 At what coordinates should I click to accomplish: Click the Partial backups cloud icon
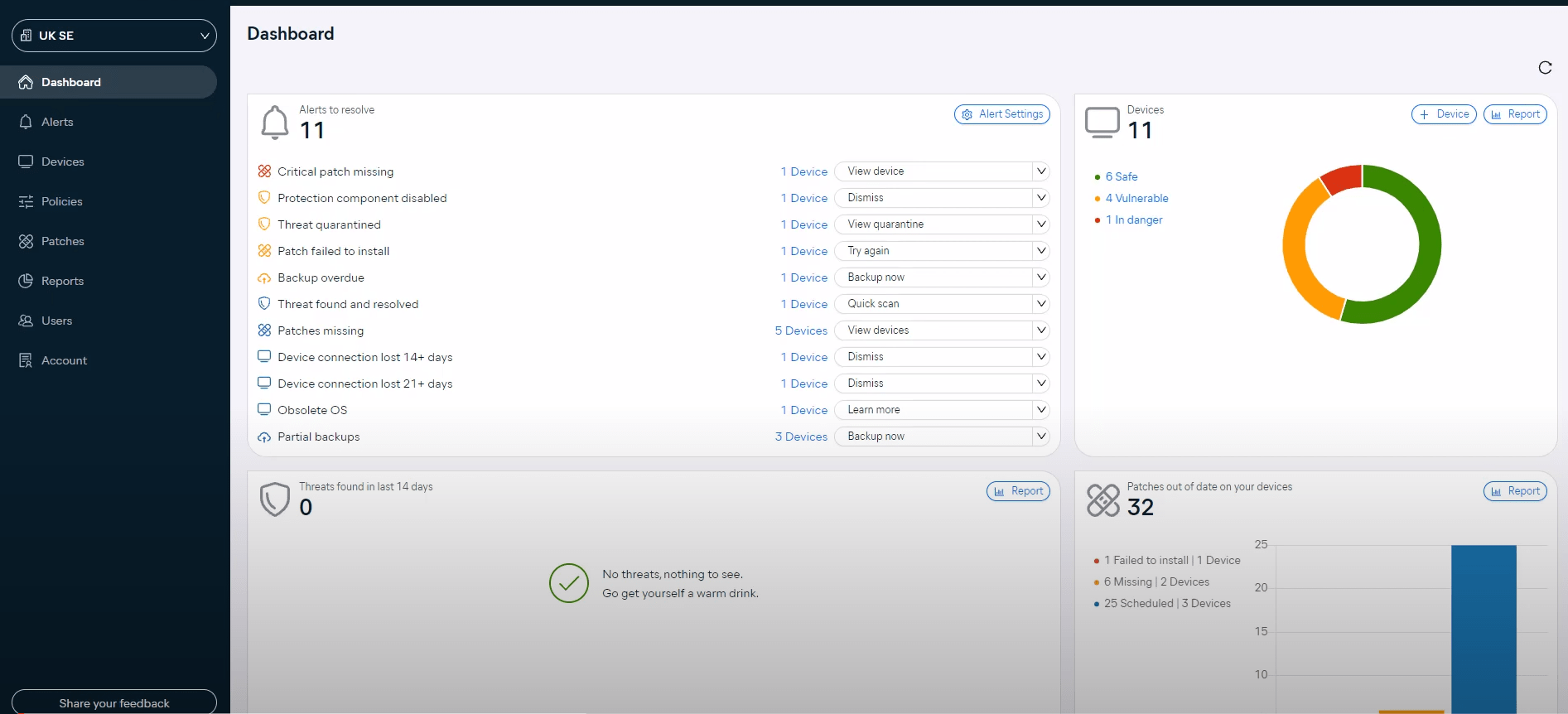[264, 437]
